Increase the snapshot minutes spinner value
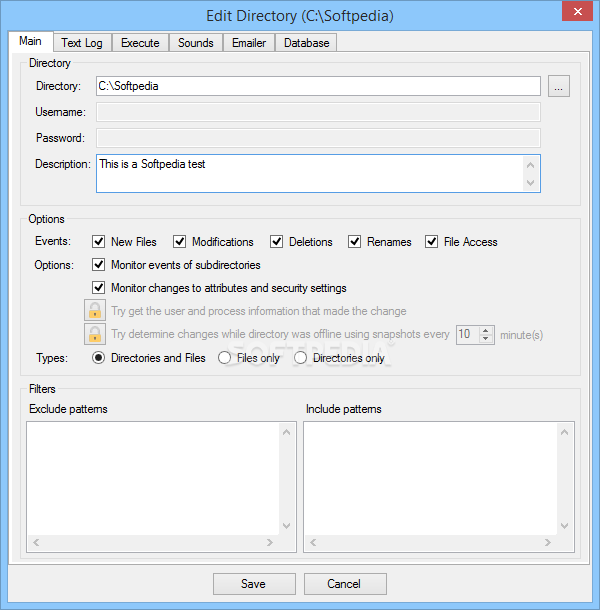Viewport: 600px width, 610px height. (485, 331)
